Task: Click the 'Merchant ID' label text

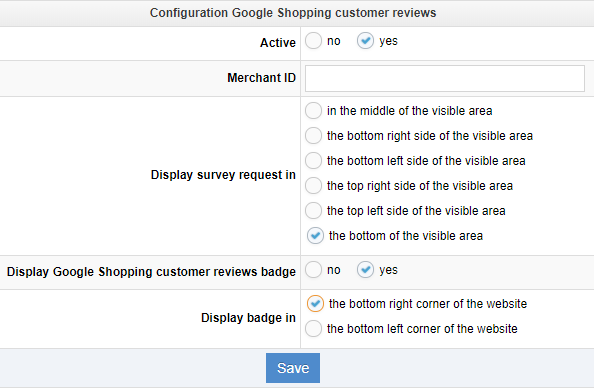Action: [261, 78]
